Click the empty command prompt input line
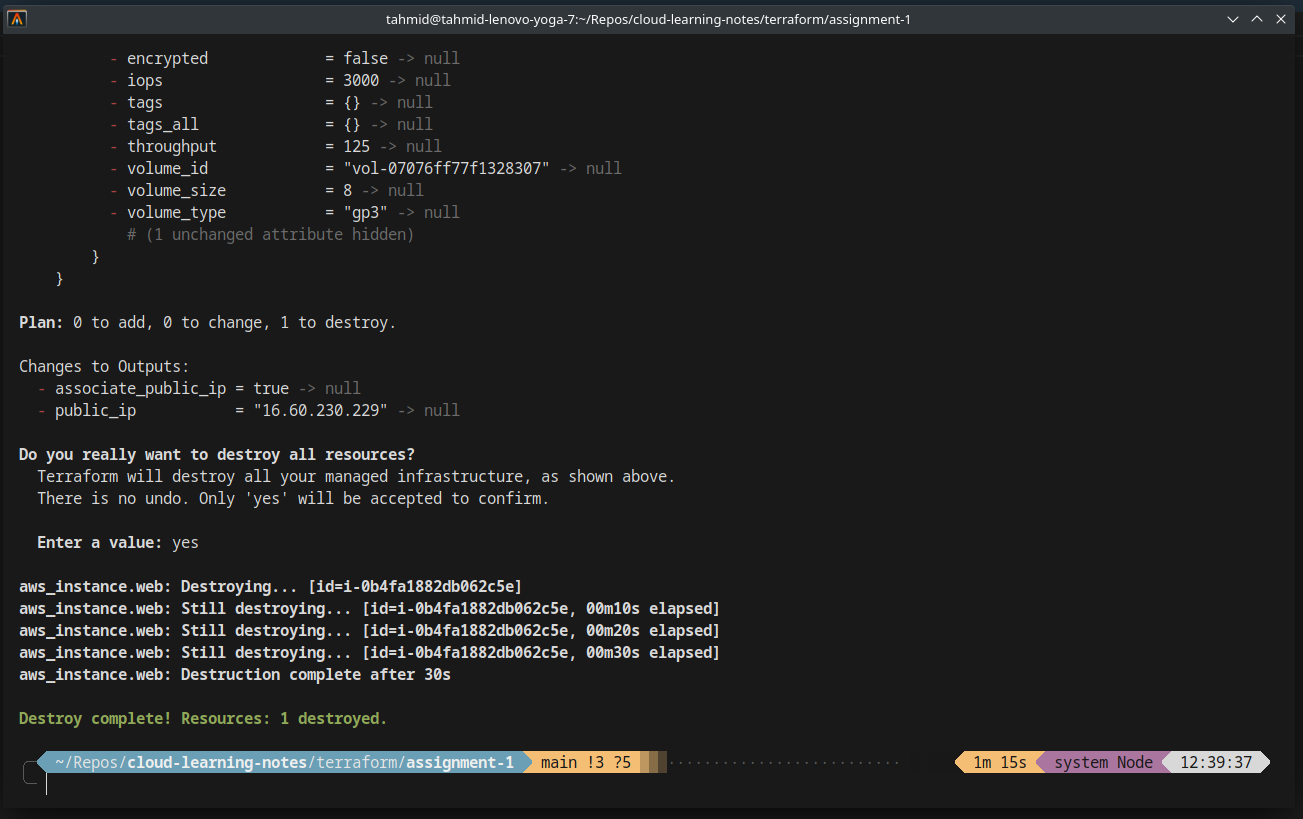The image size is (1303, 819). 650,784
